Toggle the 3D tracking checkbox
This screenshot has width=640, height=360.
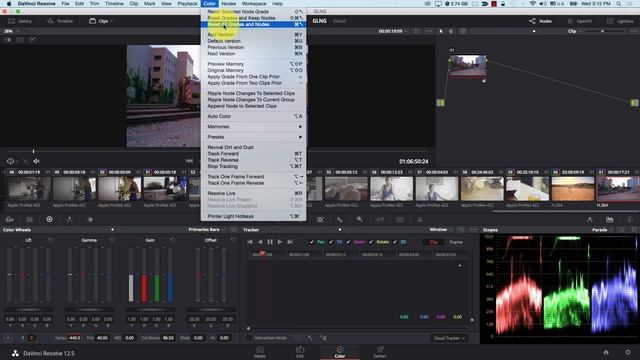[x=395, y=242]
